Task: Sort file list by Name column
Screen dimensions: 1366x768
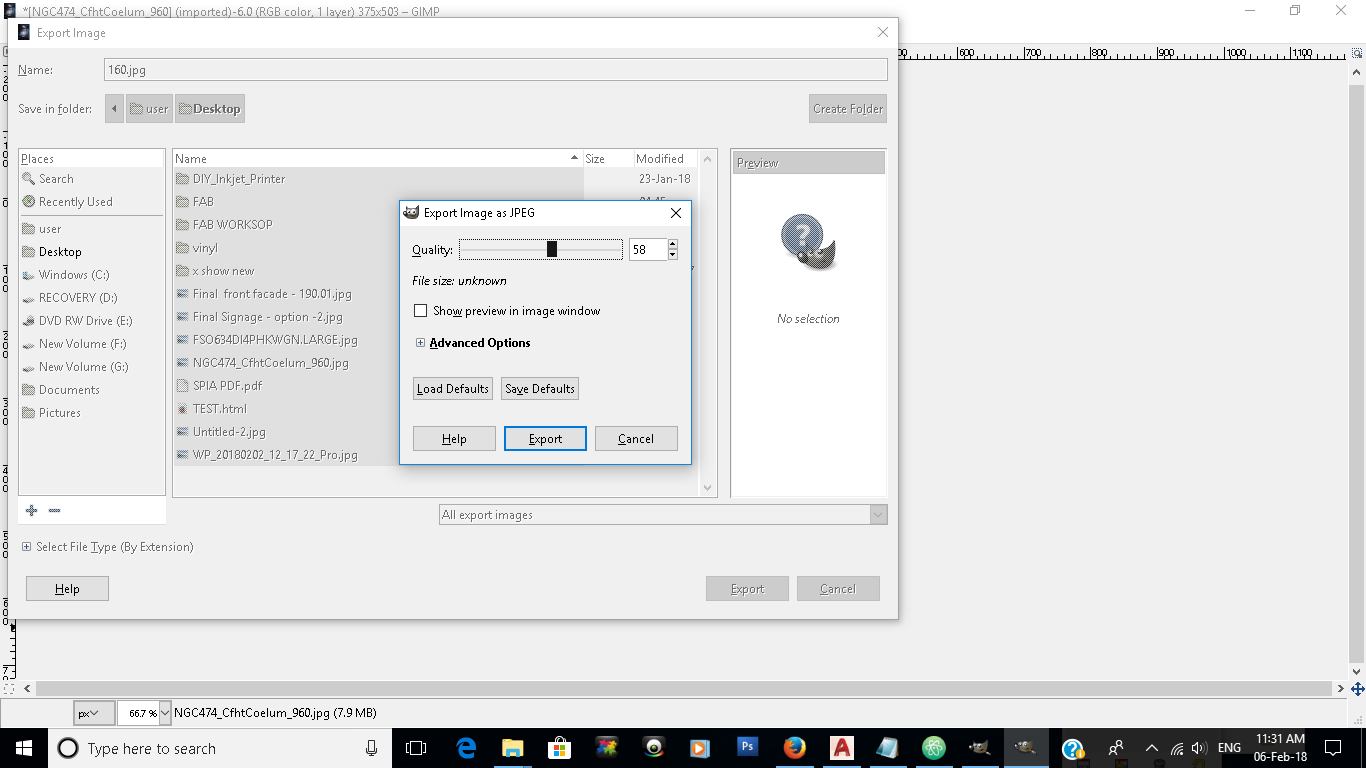Action: click(377, 158)
